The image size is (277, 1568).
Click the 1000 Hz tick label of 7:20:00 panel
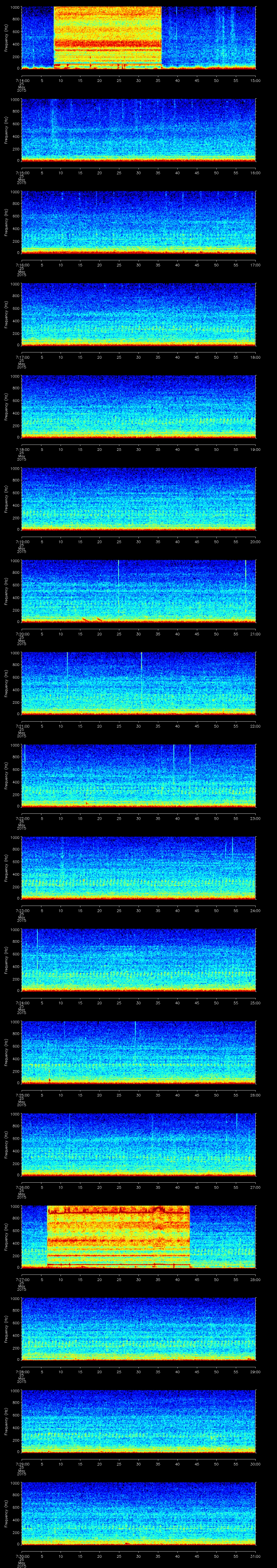pyautogui.click(x=15, y=561)
